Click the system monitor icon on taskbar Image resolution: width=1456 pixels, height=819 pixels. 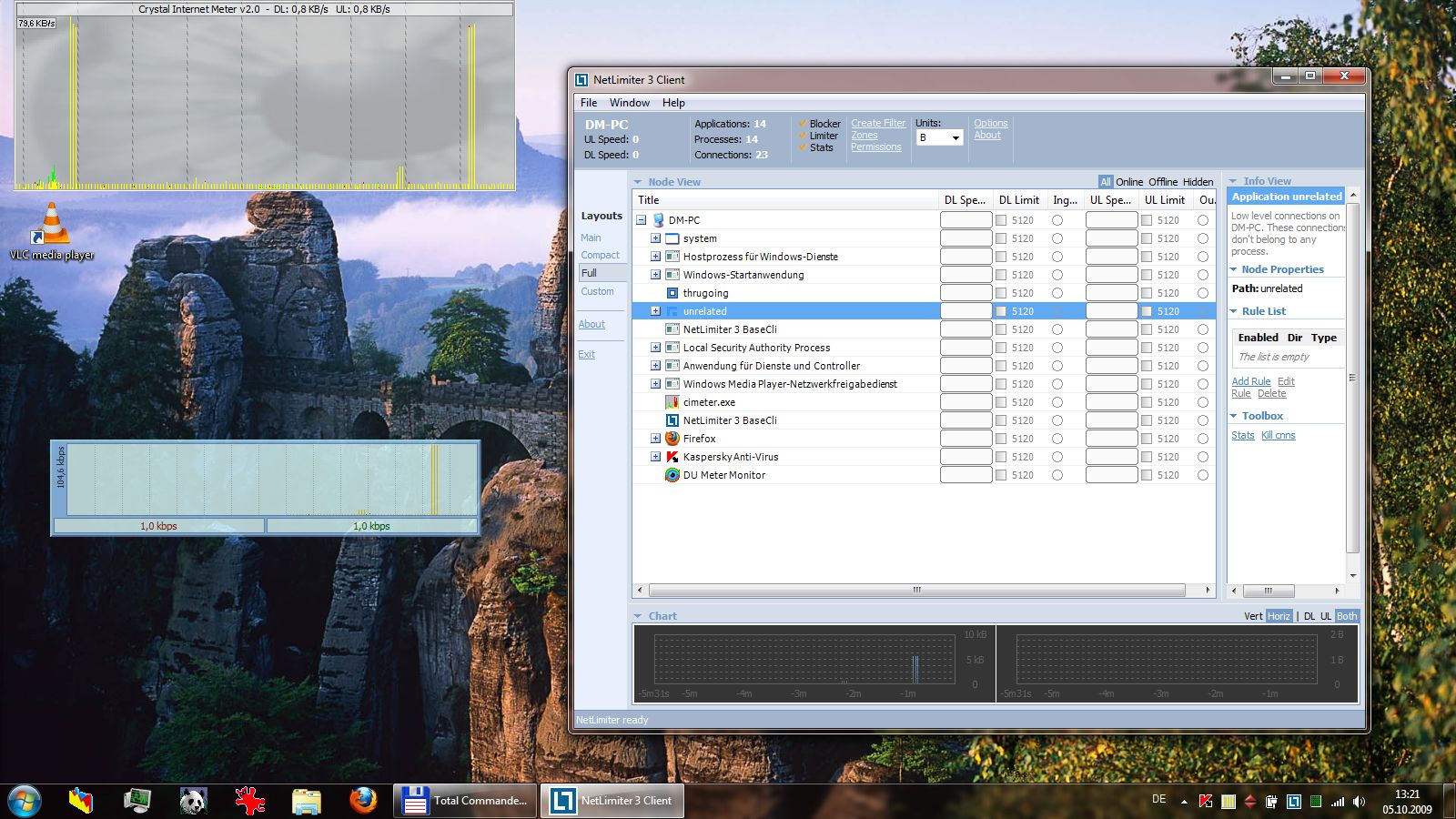136,801
